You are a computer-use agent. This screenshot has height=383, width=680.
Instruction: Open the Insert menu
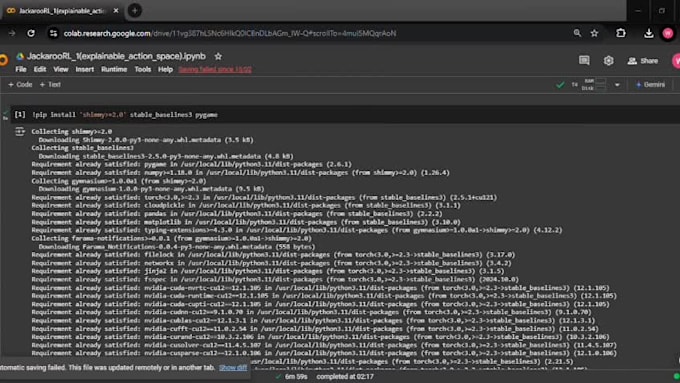pos(85,69)
